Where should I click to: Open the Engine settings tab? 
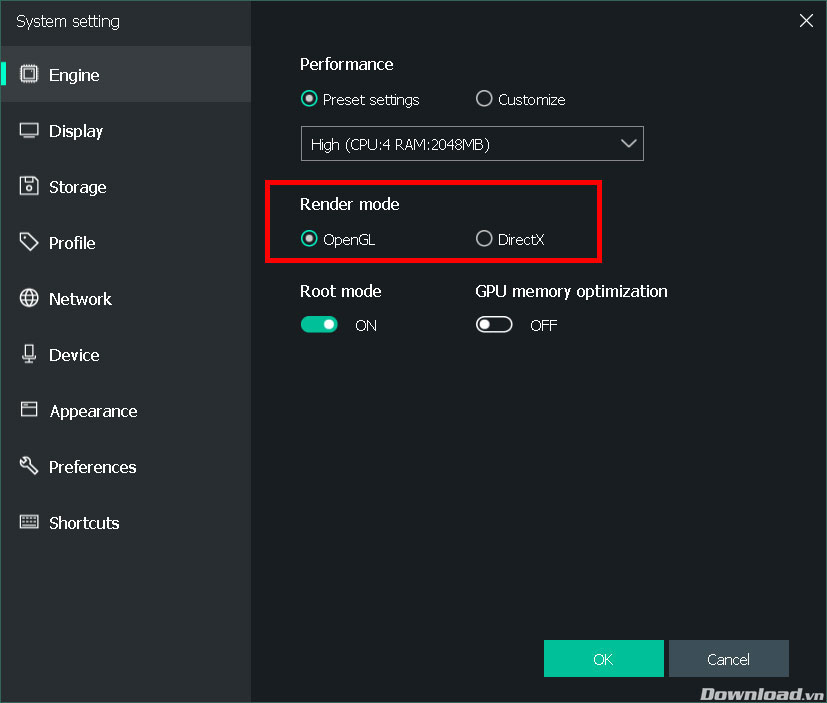tap(126, 74)
